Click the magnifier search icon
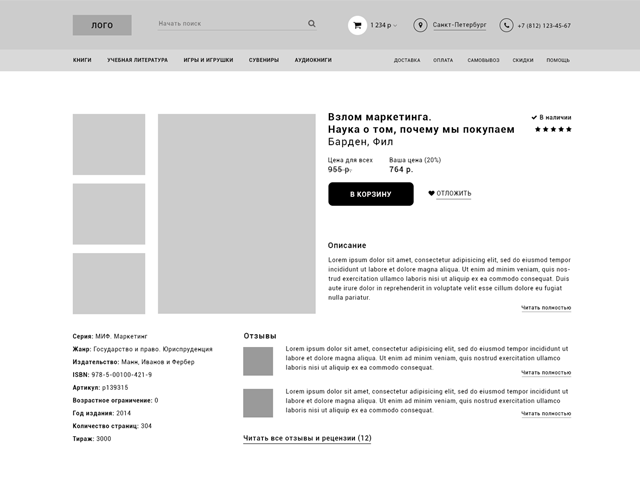 point(311,24)
